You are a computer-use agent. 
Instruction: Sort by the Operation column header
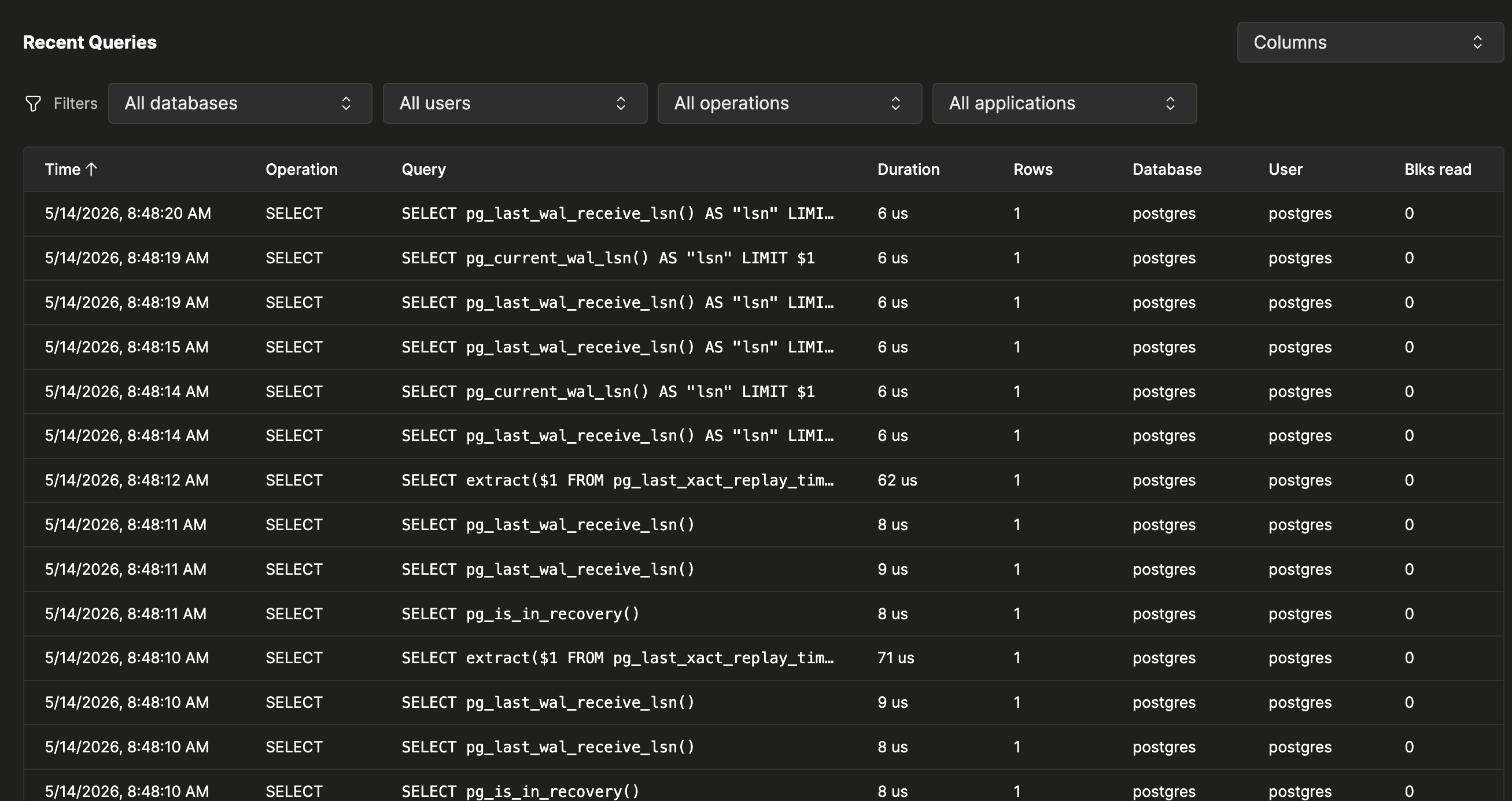point(302,169)
